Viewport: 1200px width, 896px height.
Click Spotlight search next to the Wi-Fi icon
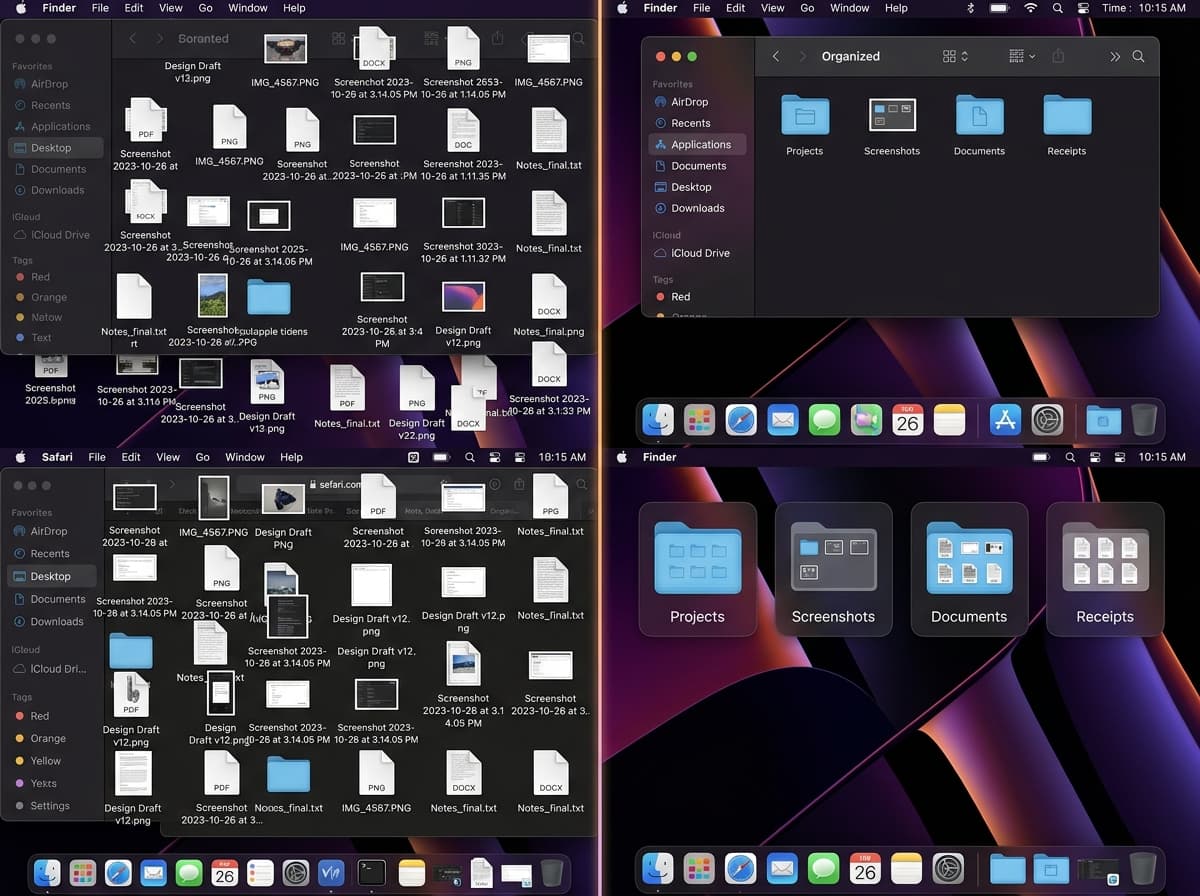click(x=1057, y=8)
